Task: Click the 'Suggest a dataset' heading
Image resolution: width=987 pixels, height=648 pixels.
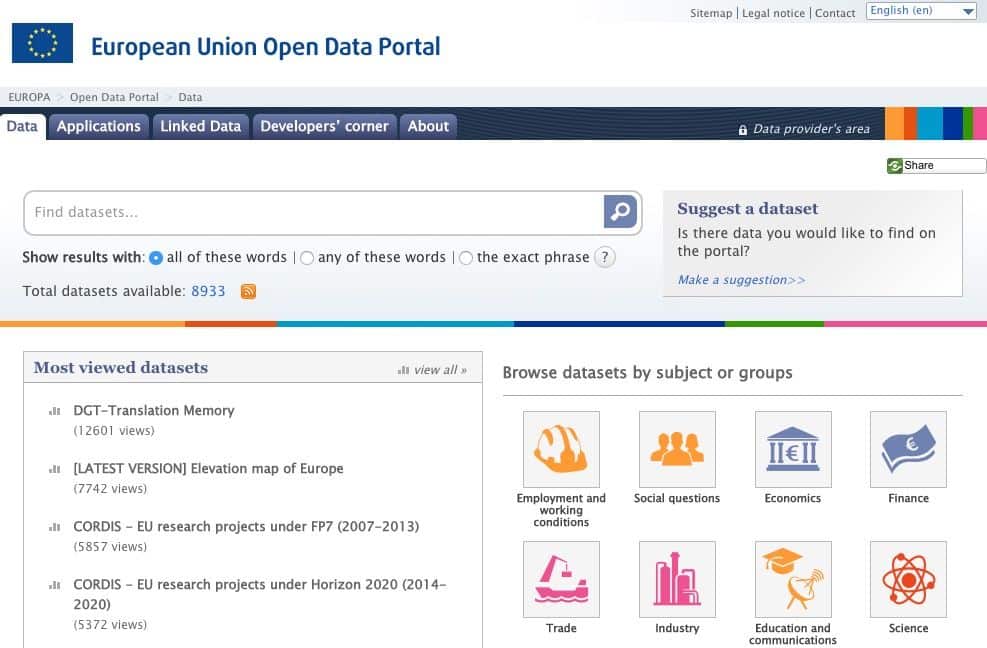Action: tap(748, 208)
